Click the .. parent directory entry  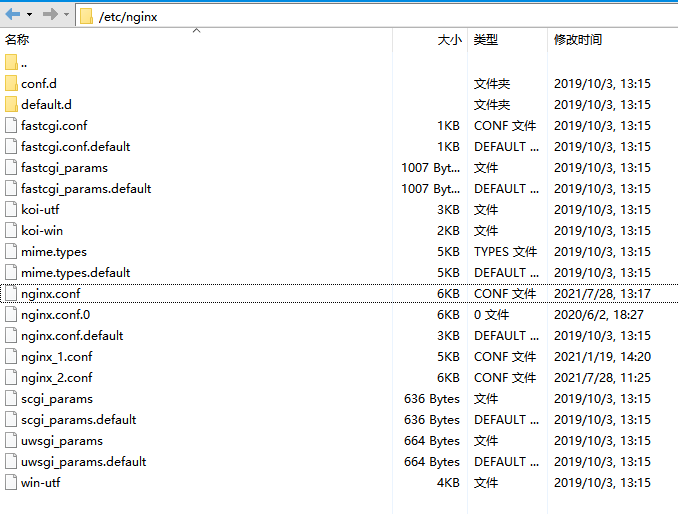tap(24, 64)
